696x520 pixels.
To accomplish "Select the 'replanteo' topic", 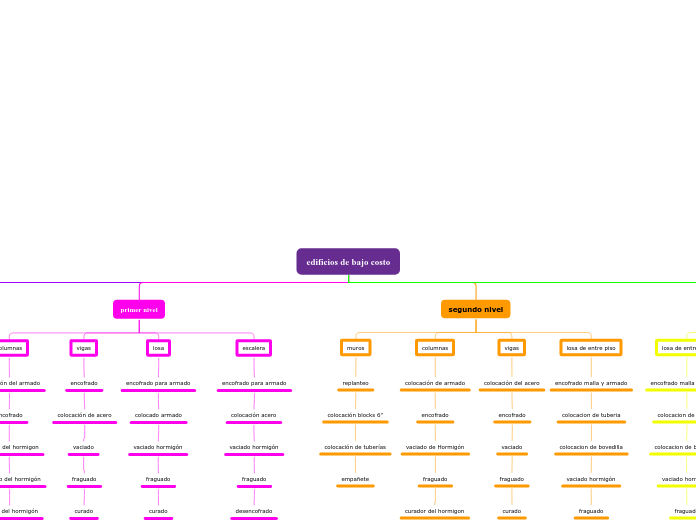I will pos(356,383).
